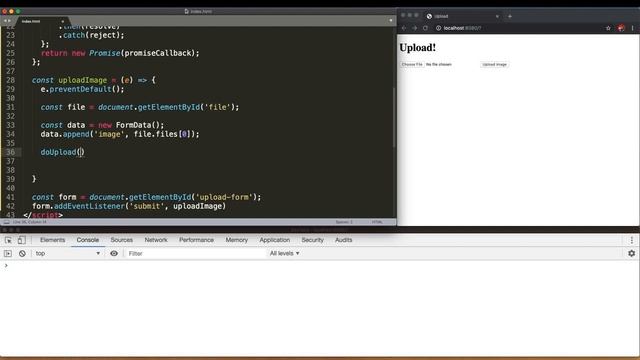
Task: Click the localhost address bar
Action: [518, 28]
